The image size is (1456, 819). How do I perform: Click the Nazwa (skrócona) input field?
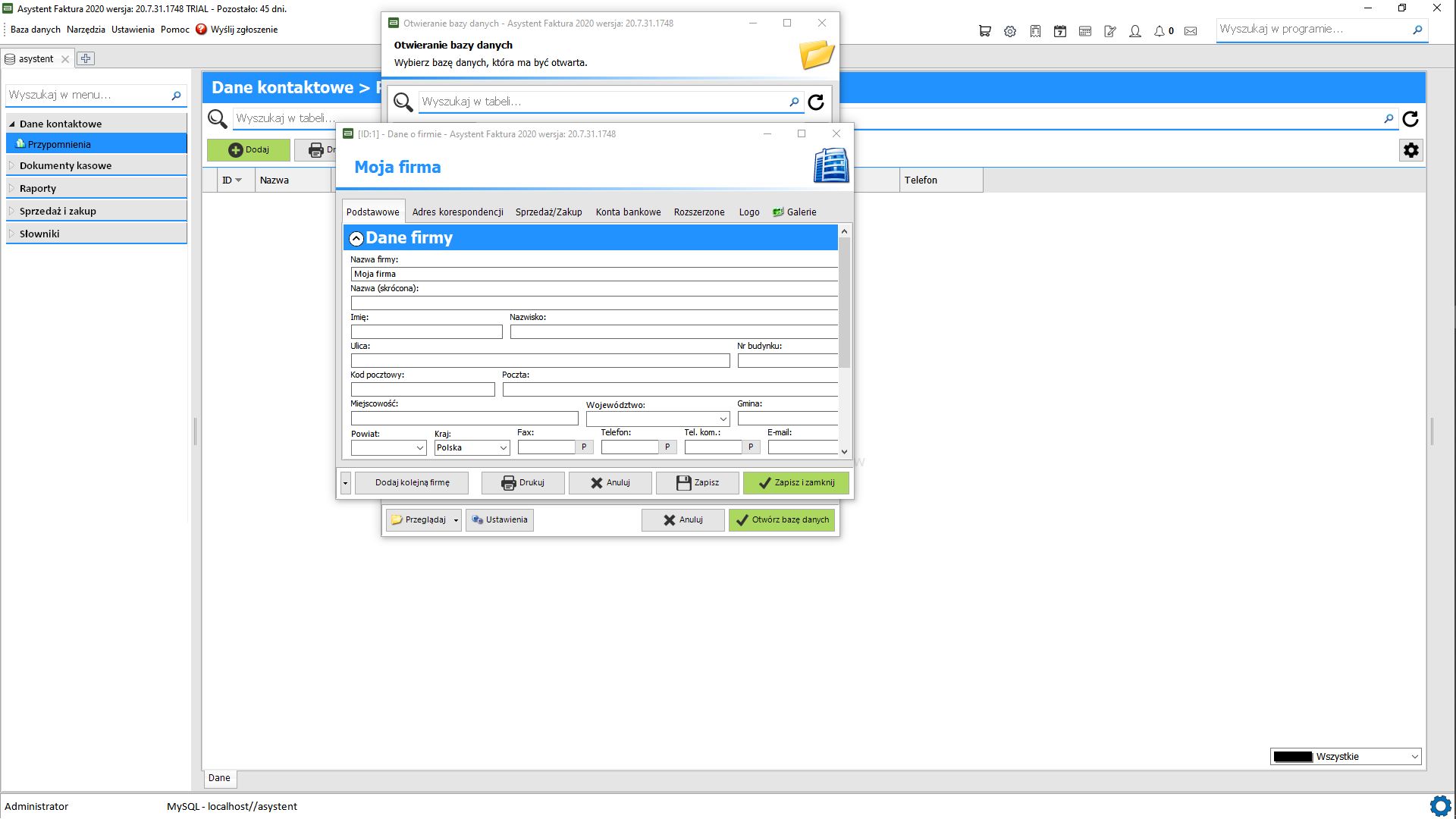[595, 303]
